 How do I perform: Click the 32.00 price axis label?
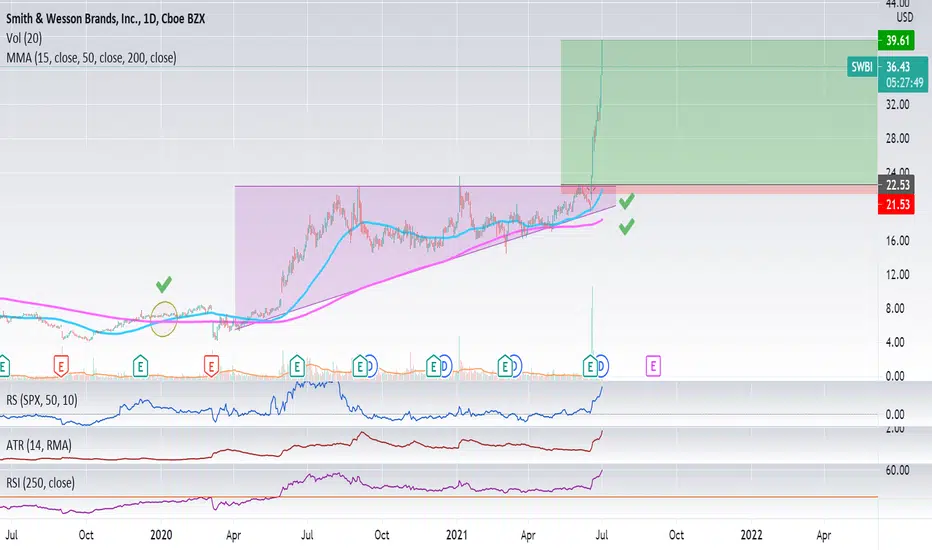pyautogui.click(x=897, y=104)
